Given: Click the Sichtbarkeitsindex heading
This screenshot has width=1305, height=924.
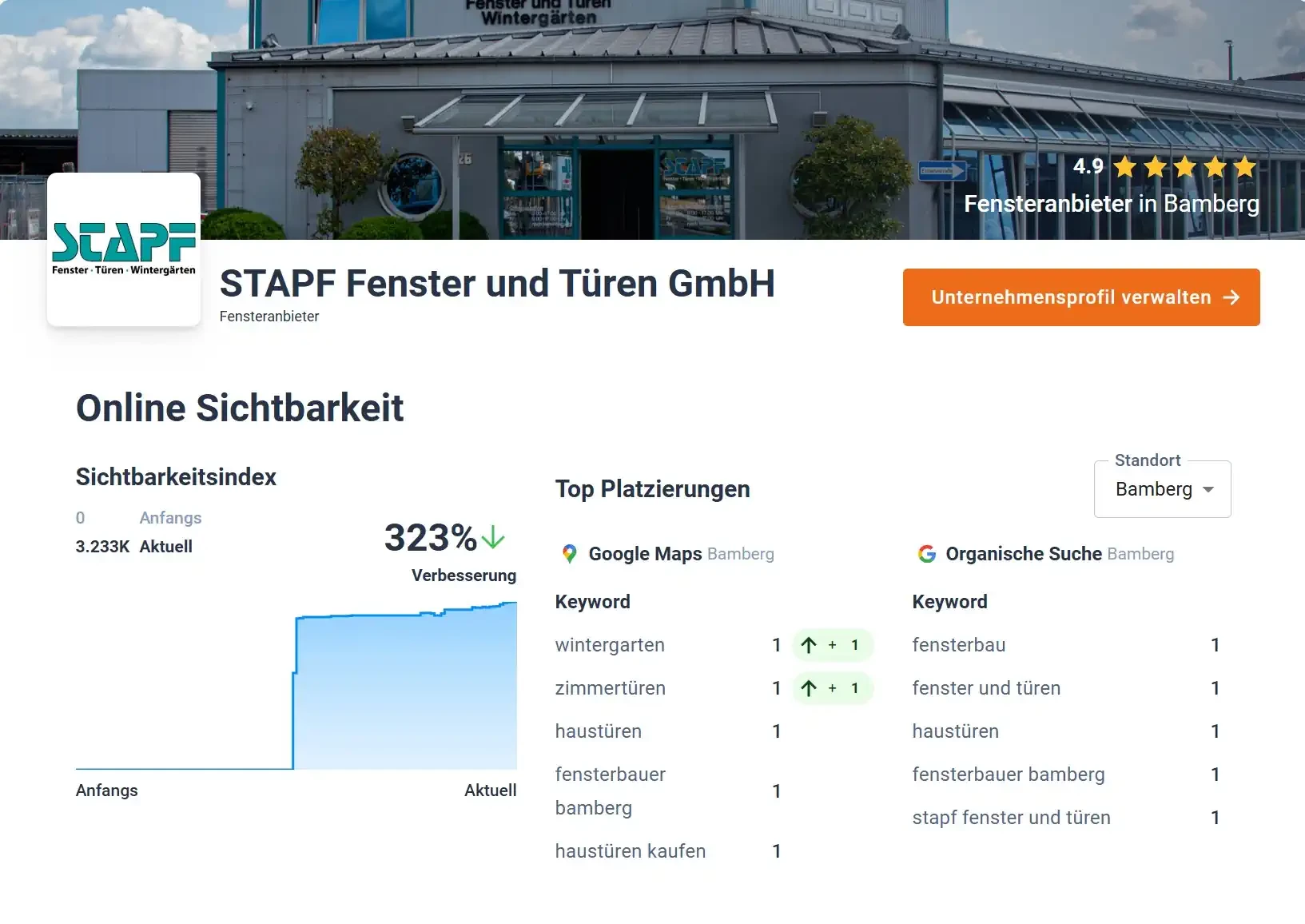Looking at the screenshot, I should 176,477.
